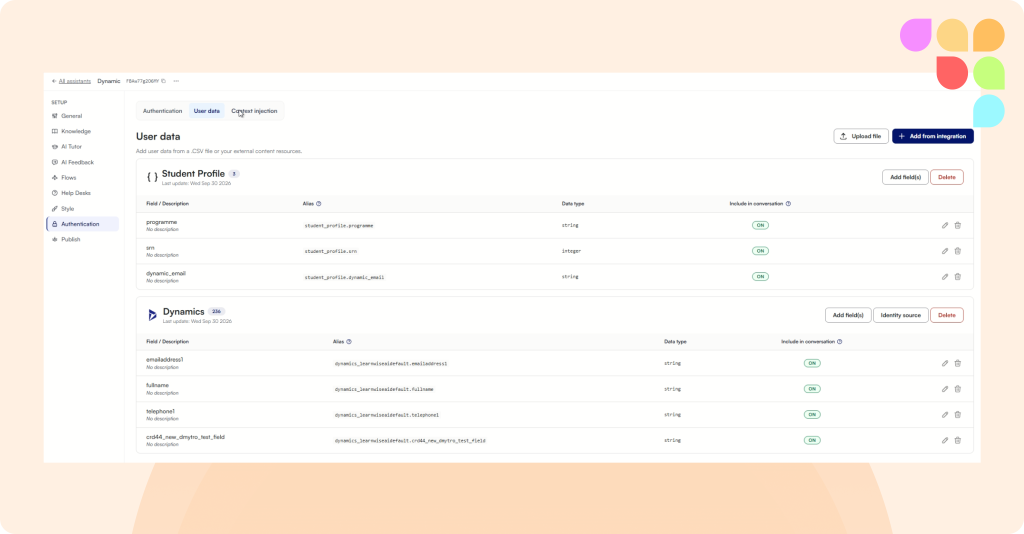Edit the srn field
The height and width of the screenshot is (534, 1024).
[x=945, y=251]
